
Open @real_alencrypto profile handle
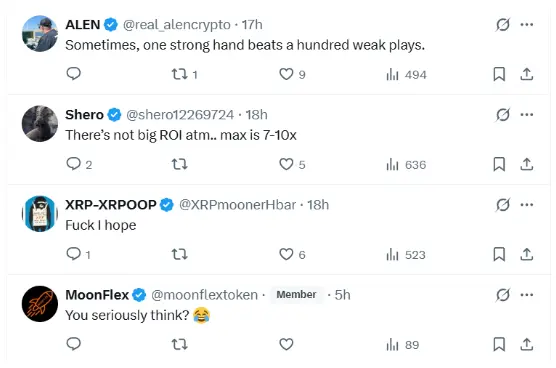177,25
